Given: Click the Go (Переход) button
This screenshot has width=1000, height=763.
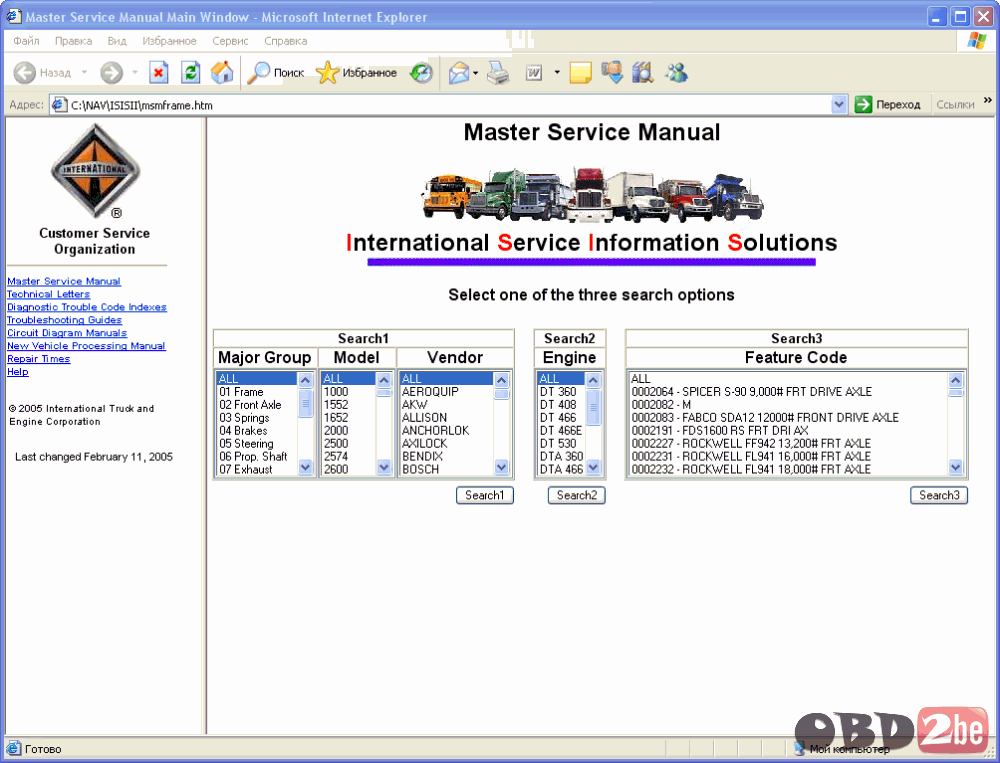Looking at the screenshot, I should coord(888,105).
